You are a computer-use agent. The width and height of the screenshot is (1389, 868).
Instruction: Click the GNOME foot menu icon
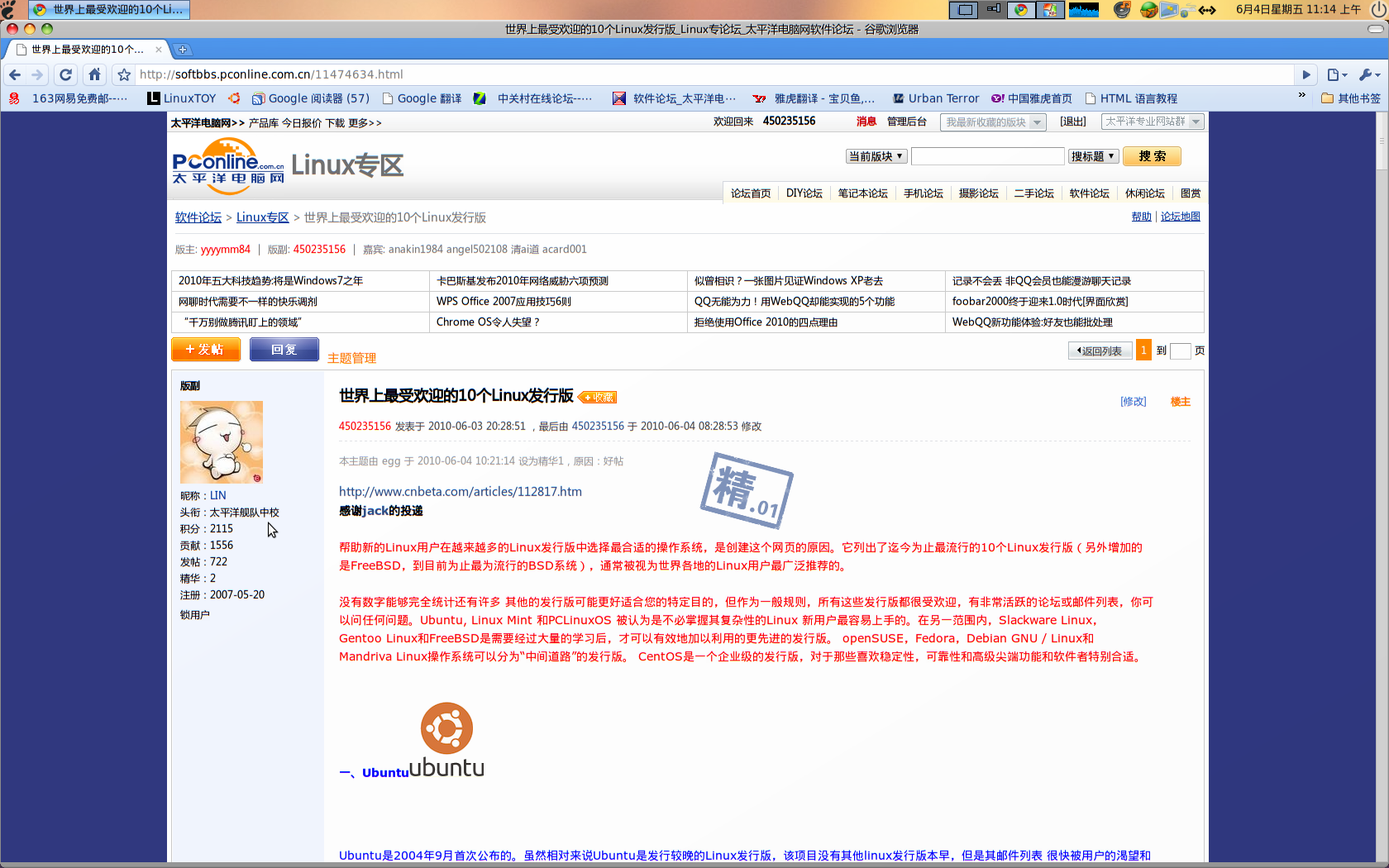tap(8, 10)
